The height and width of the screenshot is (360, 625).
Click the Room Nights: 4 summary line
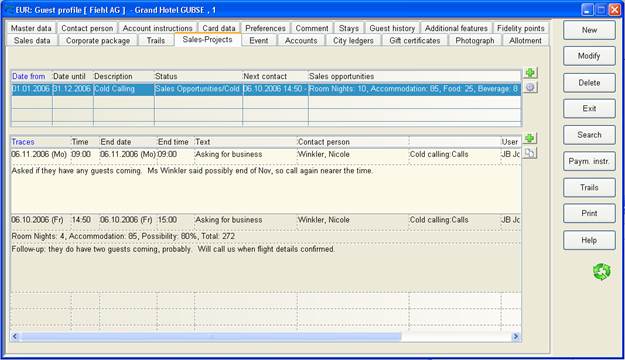(123, 236)
